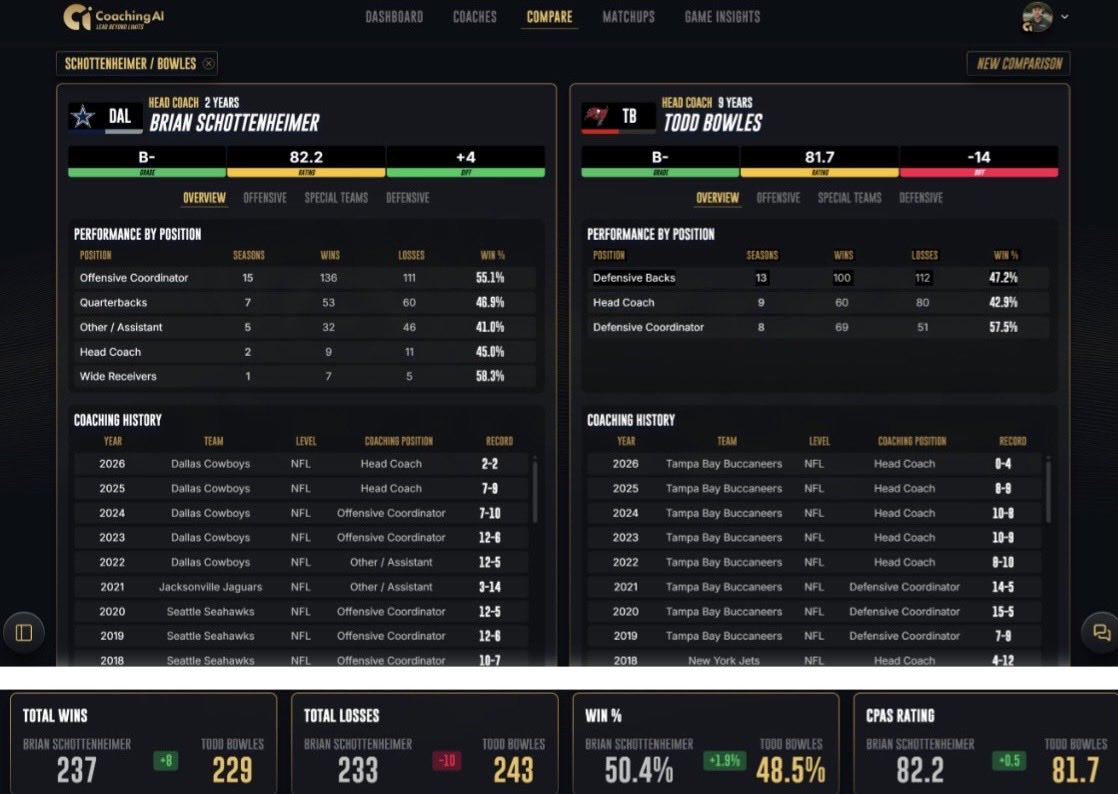Viewport: 1118px width, 794px height.
Task: Start a New Comparison
Action: click(x=1018, y=63)
